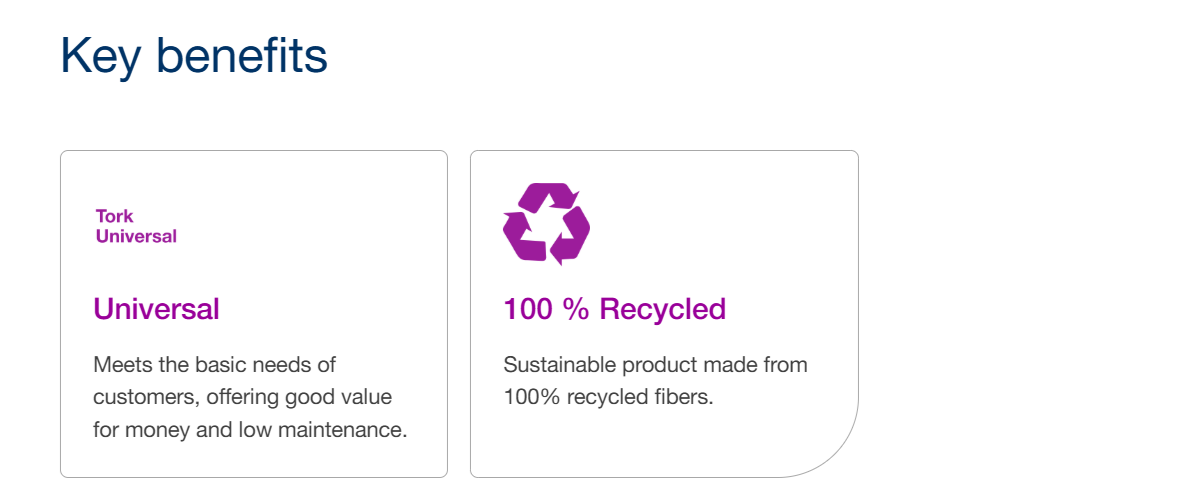Click the word "Key" in the title
The width and height of the screenshot is (1202, 495).
point(100,56)
